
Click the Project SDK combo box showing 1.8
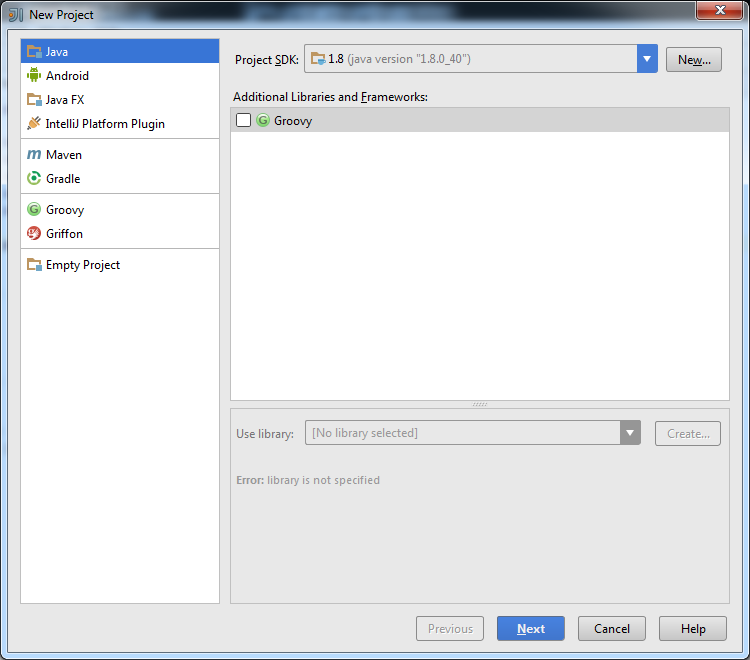(481, 59)
